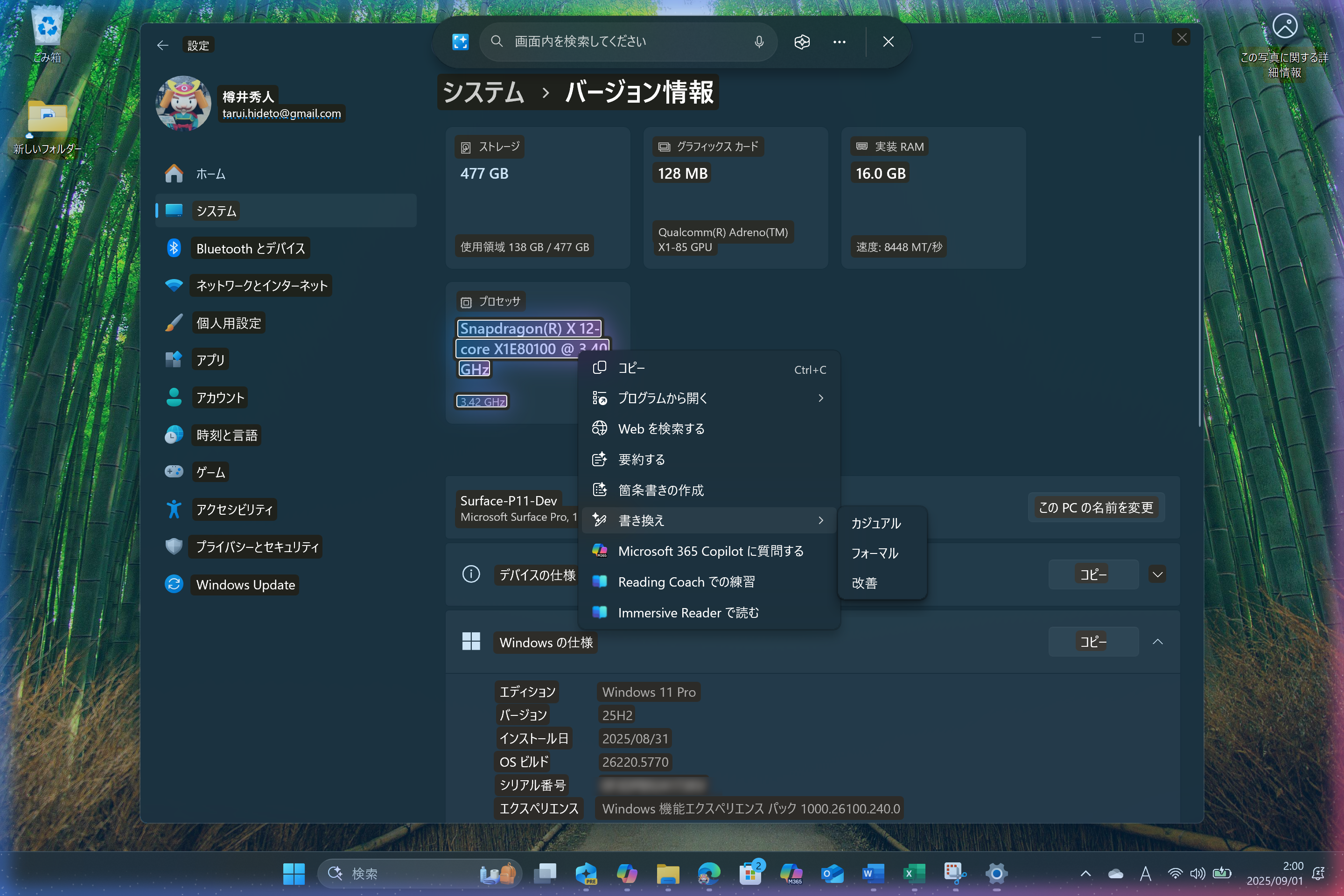Click この PC の名前を変更 button

pos(1095,507)
